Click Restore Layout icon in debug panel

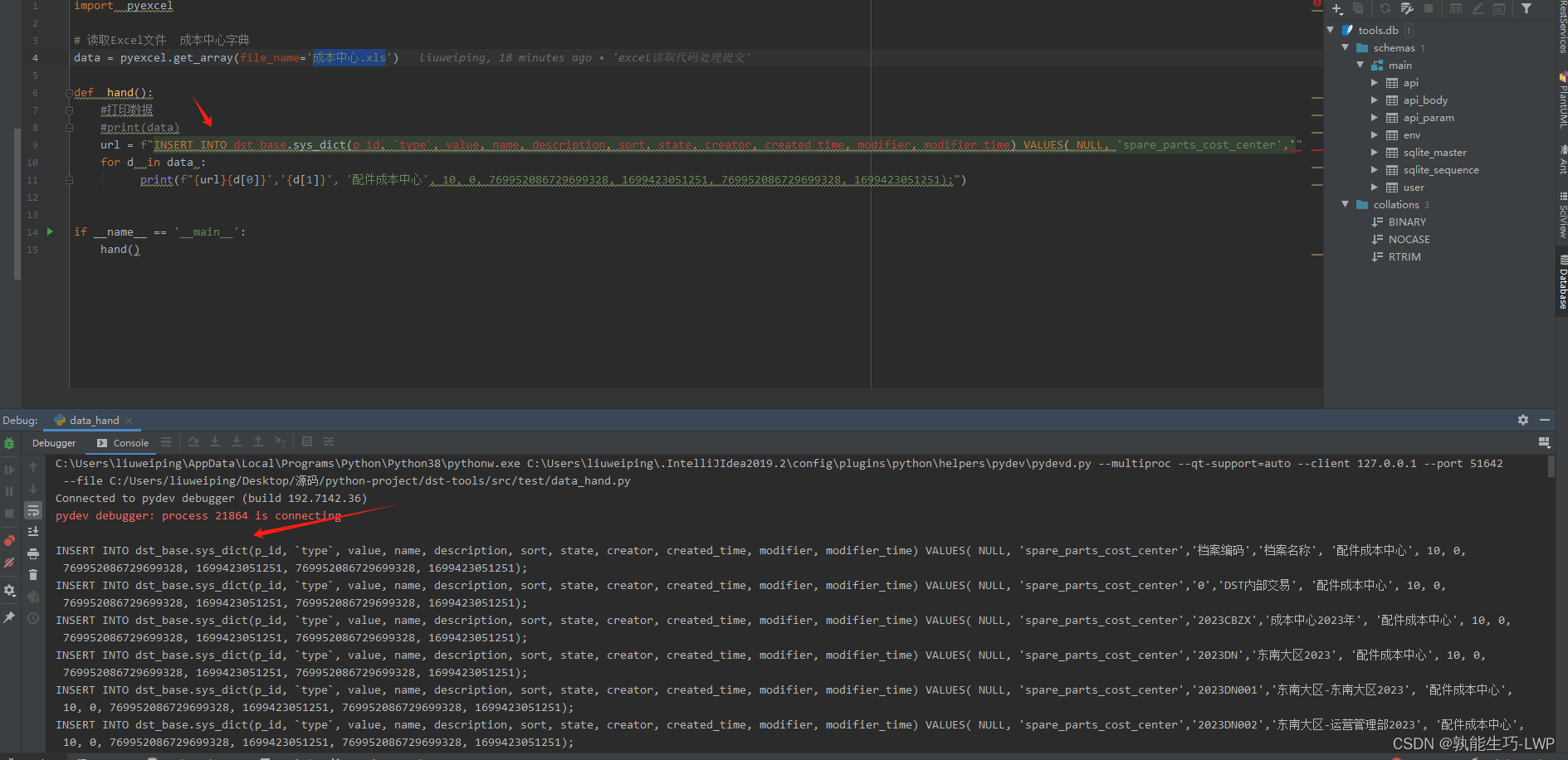click(x=1545, y=442)
